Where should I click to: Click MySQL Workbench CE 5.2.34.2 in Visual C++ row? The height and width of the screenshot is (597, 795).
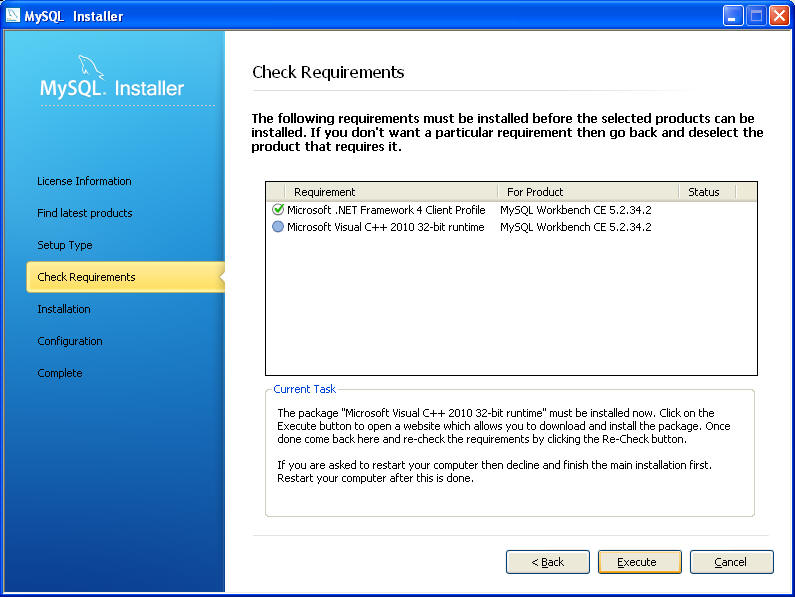575,227
